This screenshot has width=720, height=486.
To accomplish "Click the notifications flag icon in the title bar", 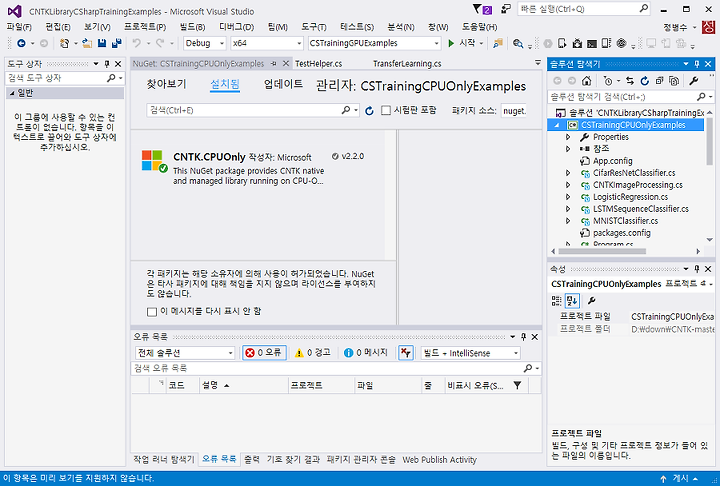I will coord(482,9).
